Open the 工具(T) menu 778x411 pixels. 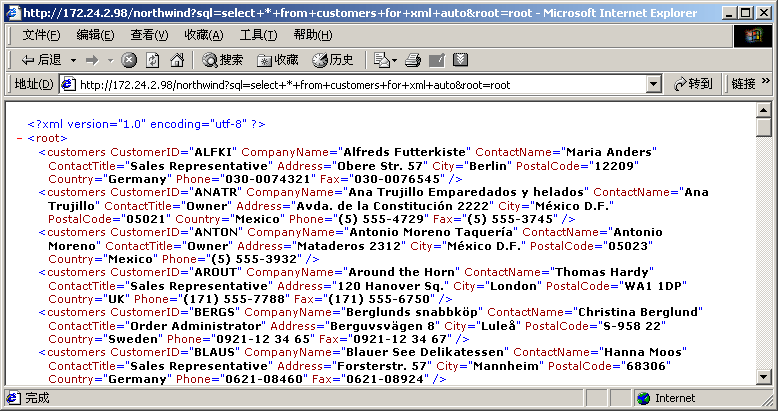(259, 35)
